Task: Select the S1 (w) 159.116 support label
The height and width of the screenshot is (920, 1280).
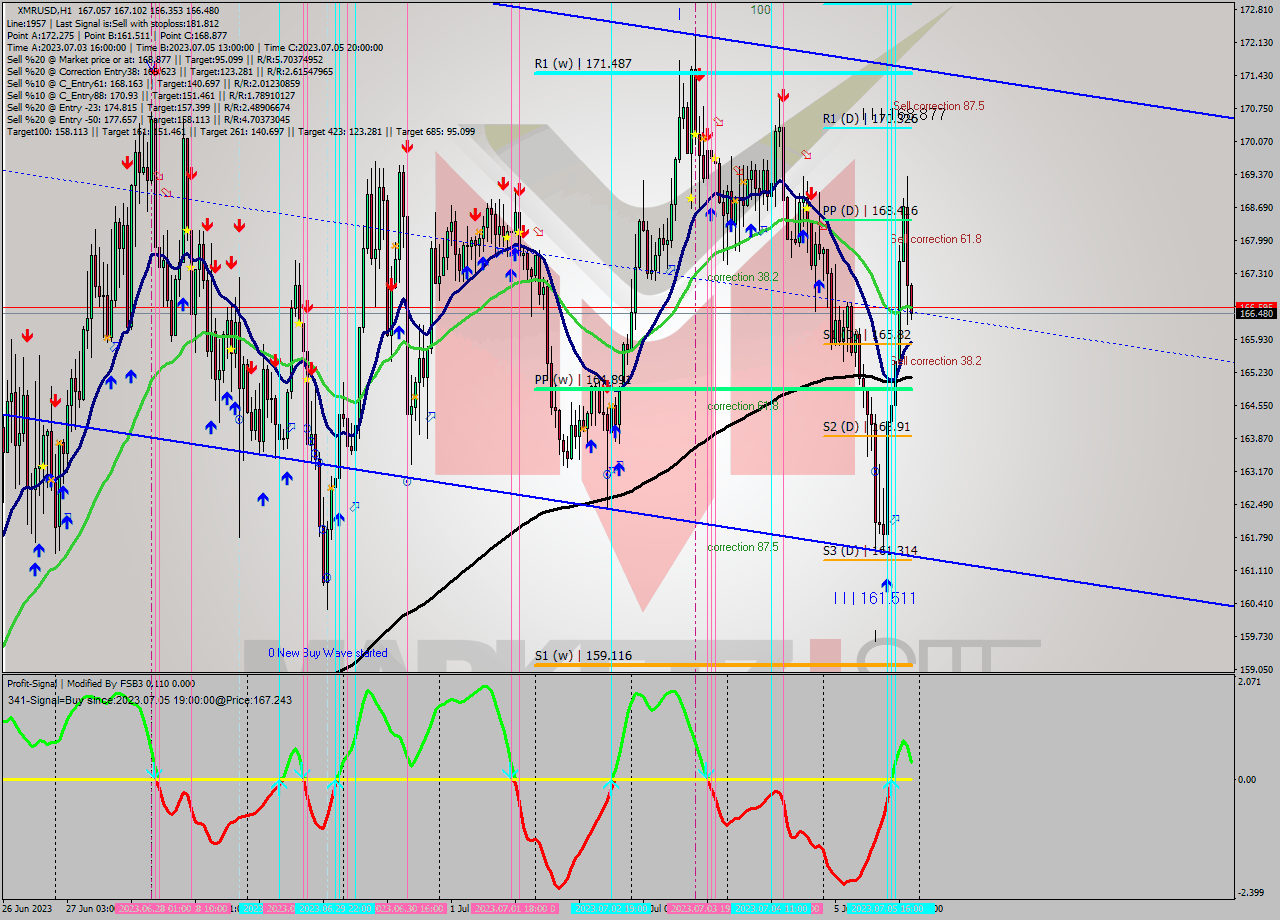Action: pyautogui.click(x=583, y=656)
